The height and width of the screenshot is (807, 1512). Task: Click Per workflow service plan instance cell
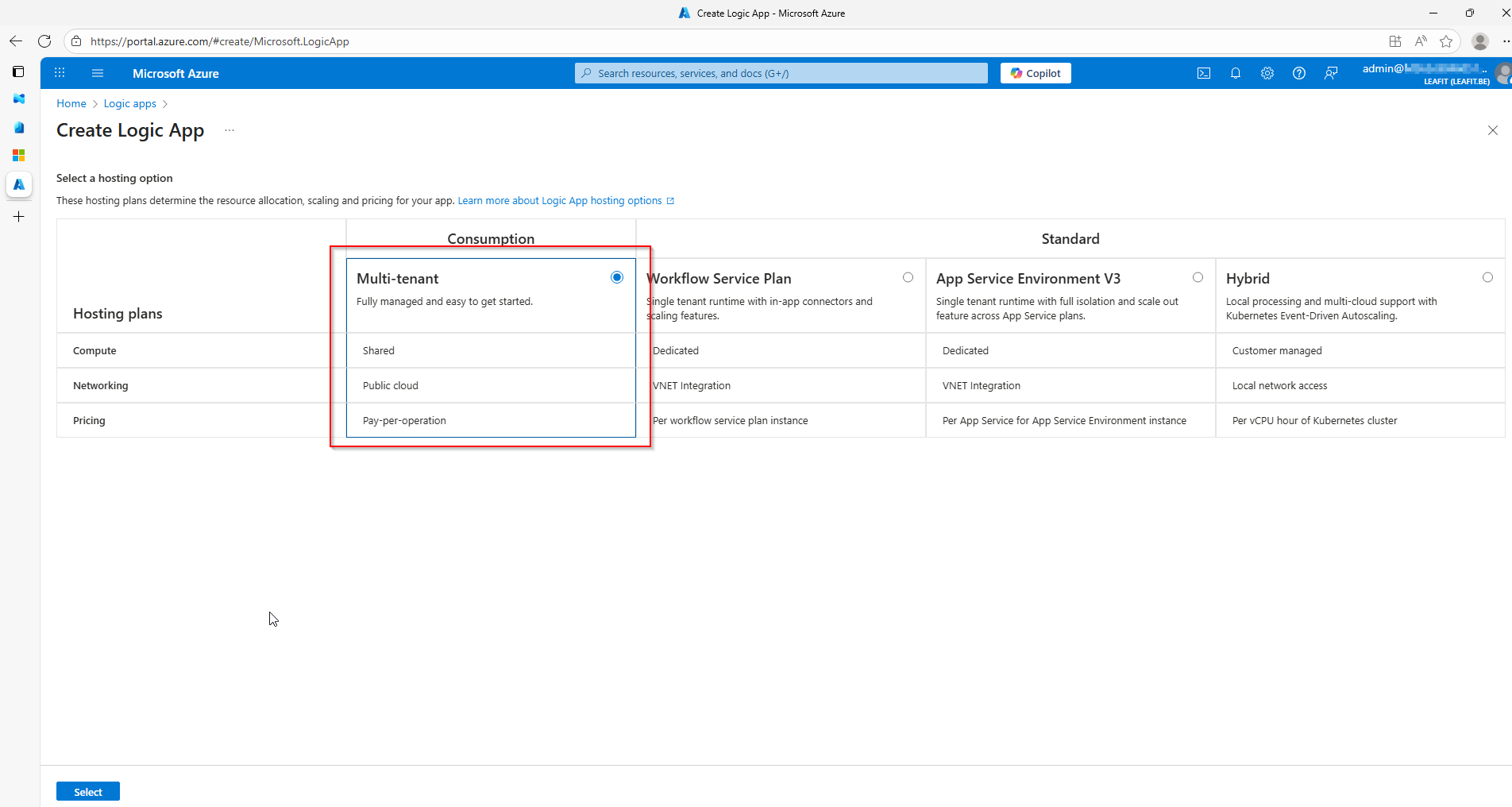pos(781,420)
